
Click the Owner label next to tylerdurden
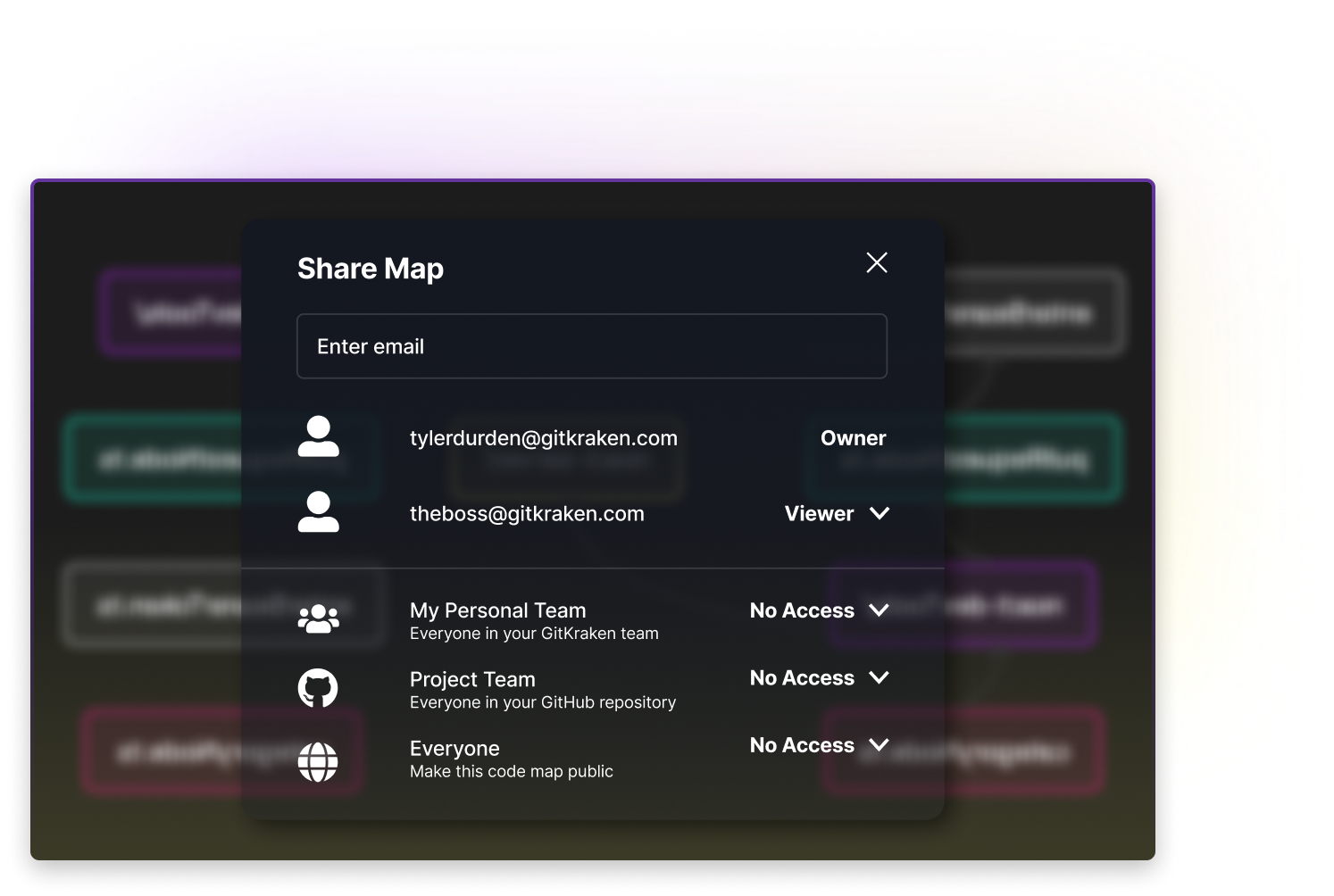tap(853, 438)
